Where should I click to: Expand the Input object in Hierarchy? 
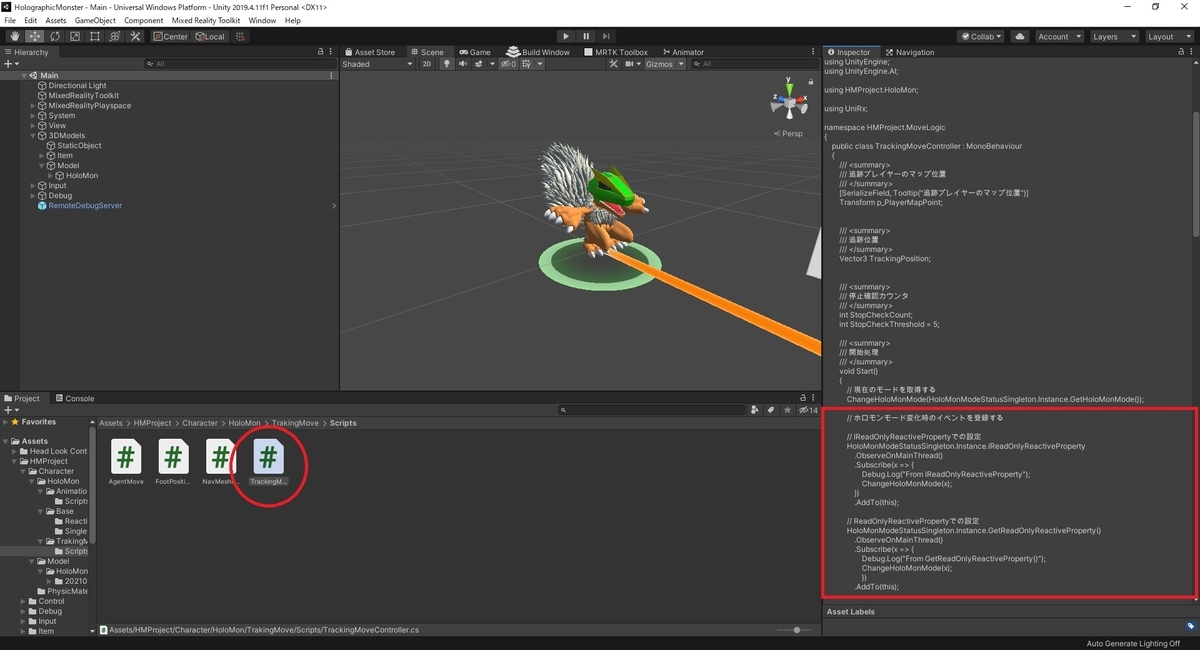[x=33, y=186]
